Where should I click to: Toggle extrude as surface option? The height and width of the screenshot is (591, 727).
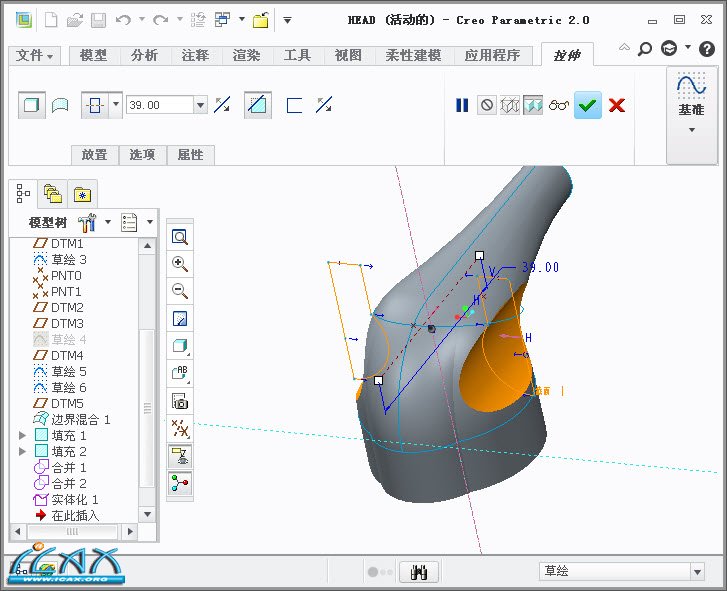pyautogui.click(x=61, y=105)
